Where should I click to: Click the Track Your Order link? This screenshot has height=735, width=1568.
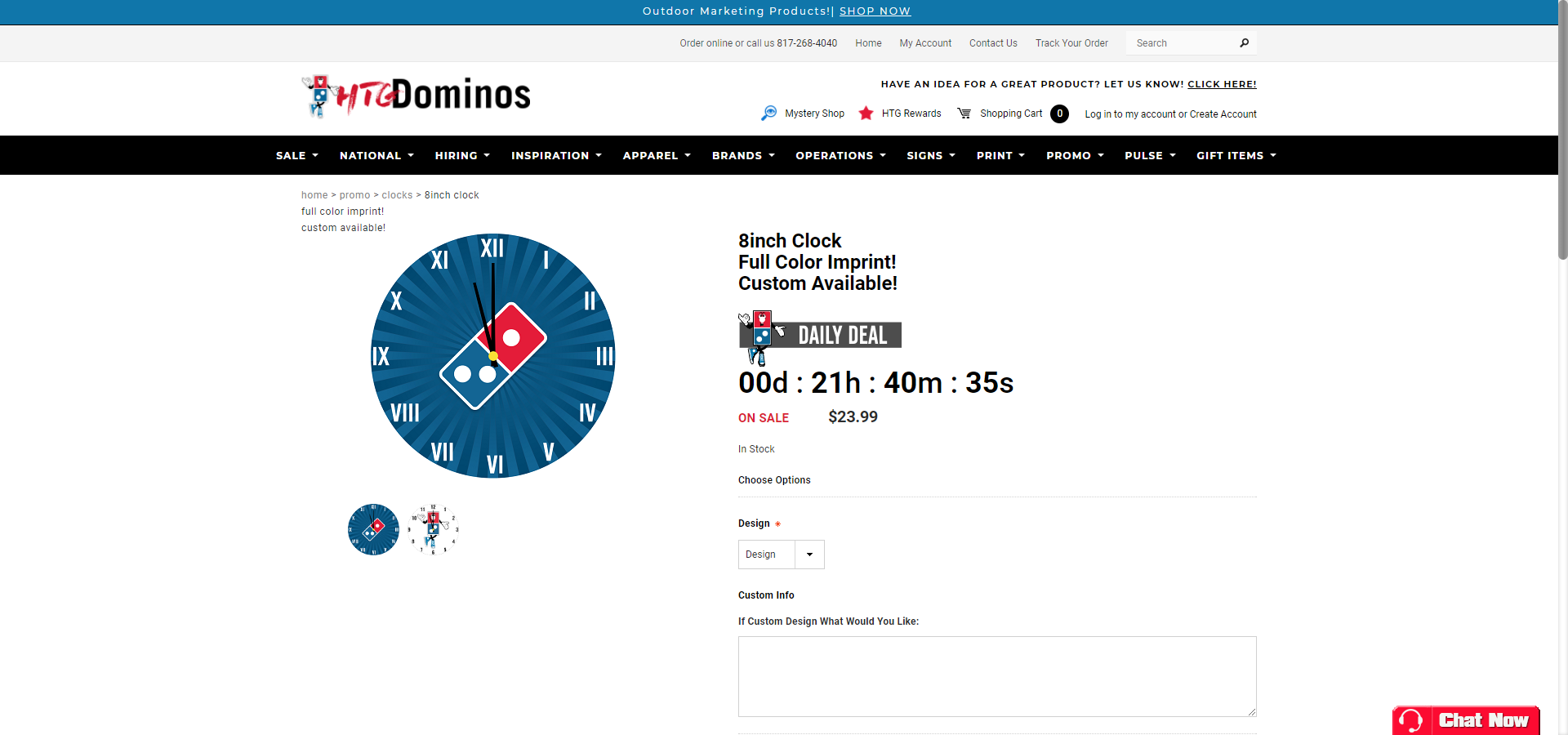[1071, 43]
